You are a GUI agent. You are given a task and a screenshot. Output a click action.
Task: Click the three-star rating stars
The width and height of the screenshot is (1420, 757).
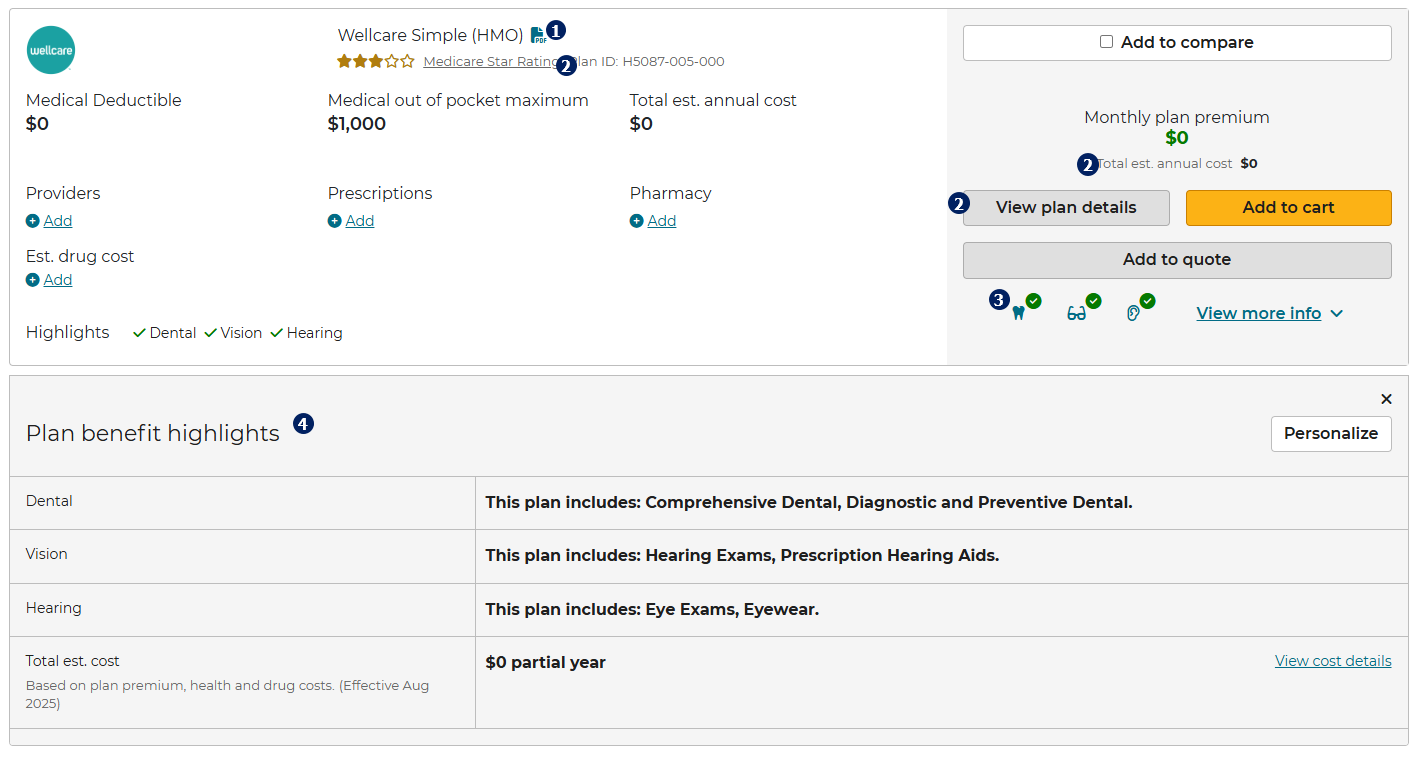pos(375,62)
